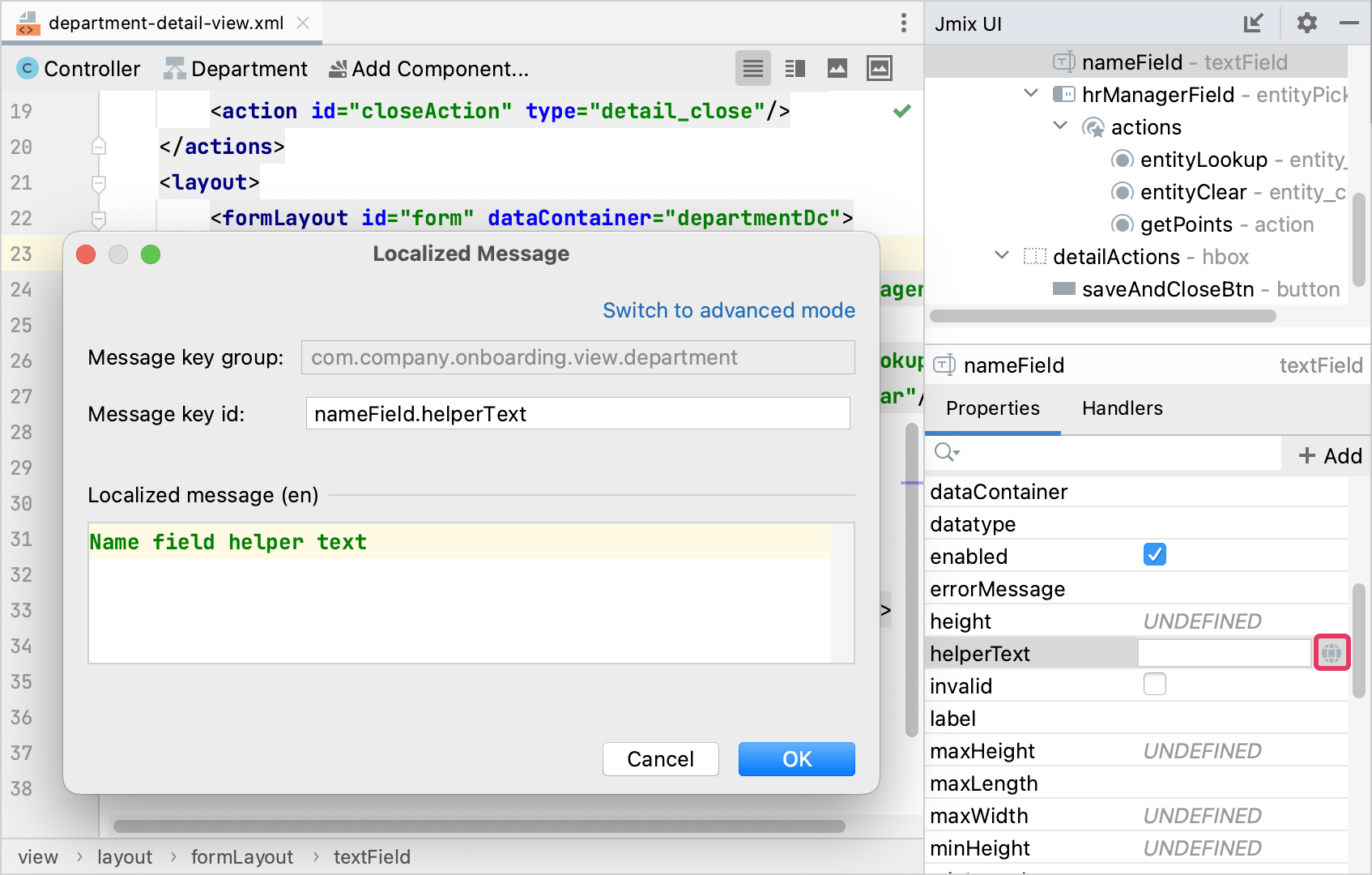Uncheck the enabled property checkbox

[x=1155, y=555]
